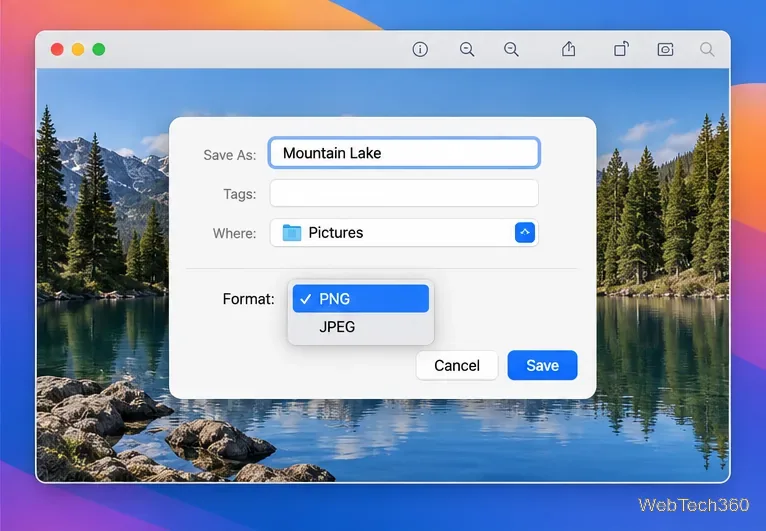
Task: Click the Markup camera icon in the toolbar
Action: [665, 49]
